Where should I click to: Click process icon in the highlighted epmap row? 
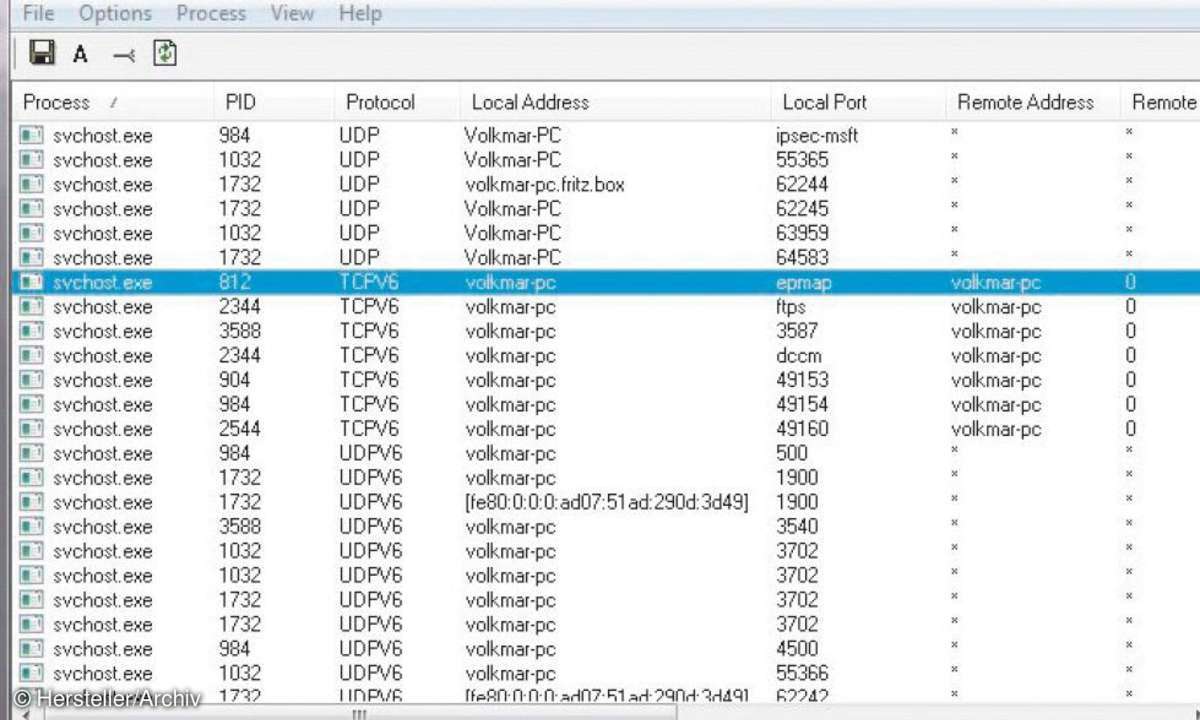click(32, 282)
